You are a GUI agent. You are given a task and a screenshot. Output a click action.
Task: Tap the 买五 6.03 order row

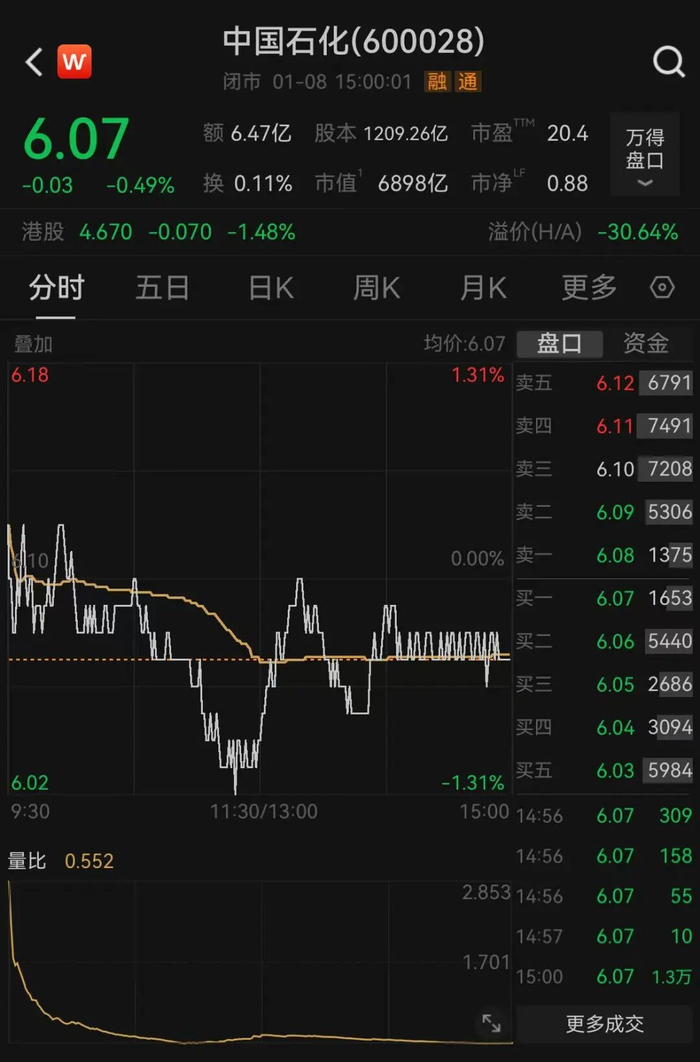(x=604, y=770)
